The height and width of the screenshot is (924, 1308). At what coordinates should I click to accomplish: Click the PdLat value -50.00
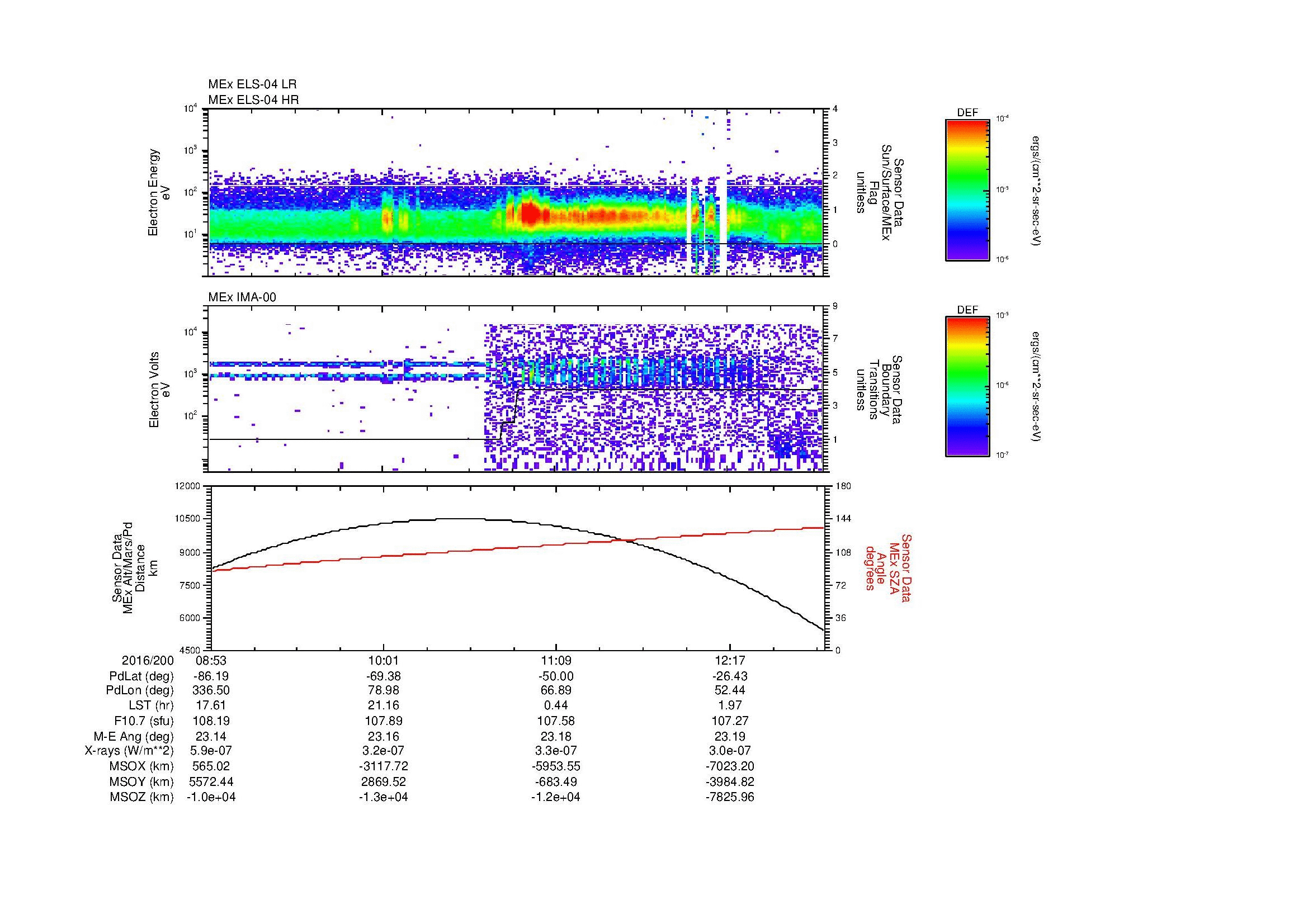click(556, 676)
